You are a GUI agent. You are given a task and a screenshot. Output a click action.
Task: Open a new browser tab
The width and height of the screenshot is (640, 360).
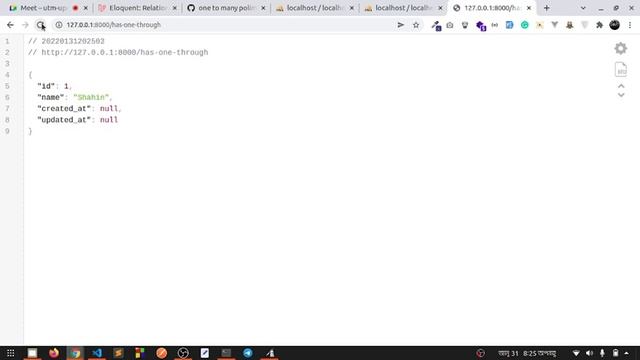click(x=547, y=8)
